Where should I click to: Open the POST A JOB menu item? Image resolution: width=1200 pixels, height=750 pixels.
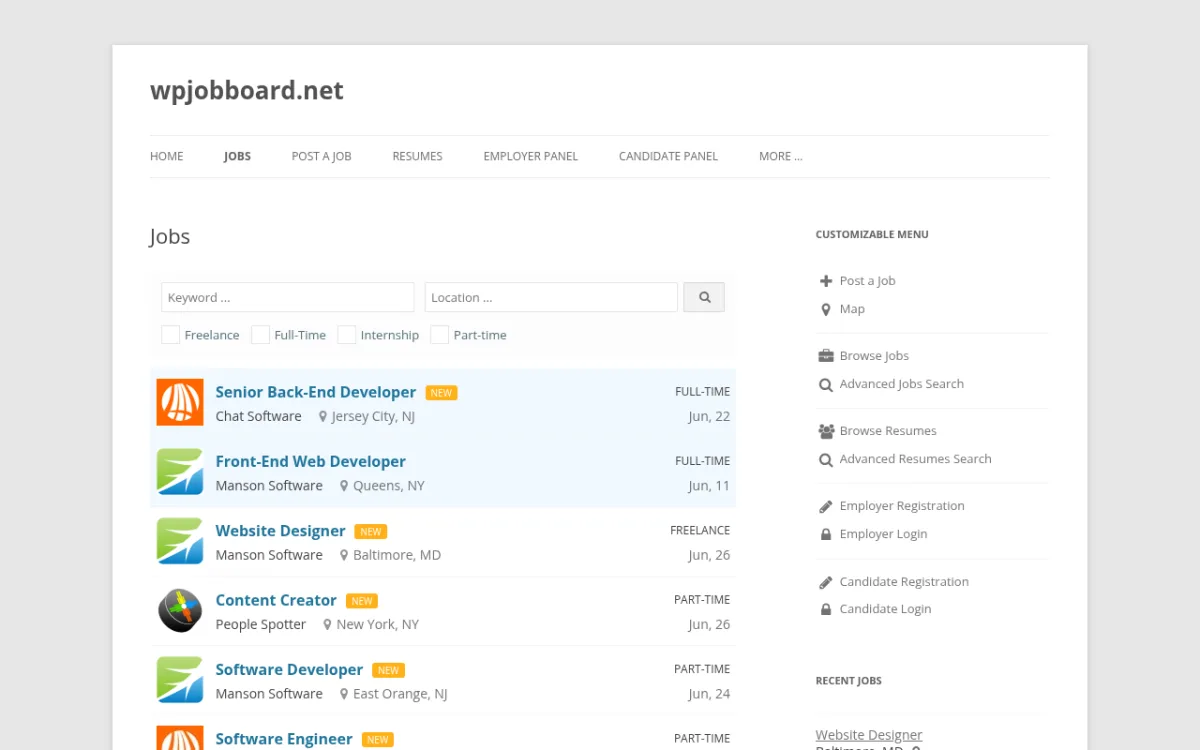click(321, 156)
